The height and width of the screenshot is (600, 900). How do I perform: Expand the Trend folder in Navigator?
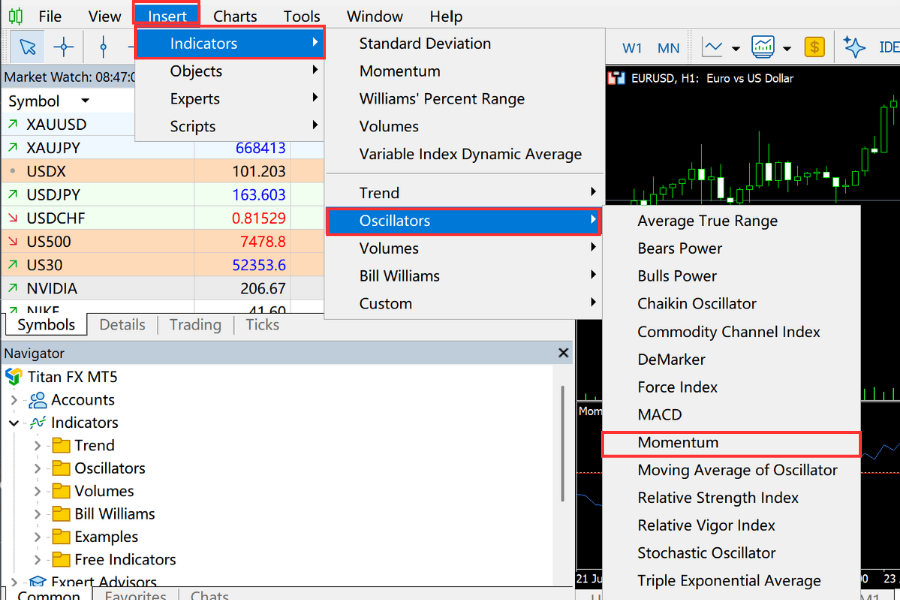(37, 446)
